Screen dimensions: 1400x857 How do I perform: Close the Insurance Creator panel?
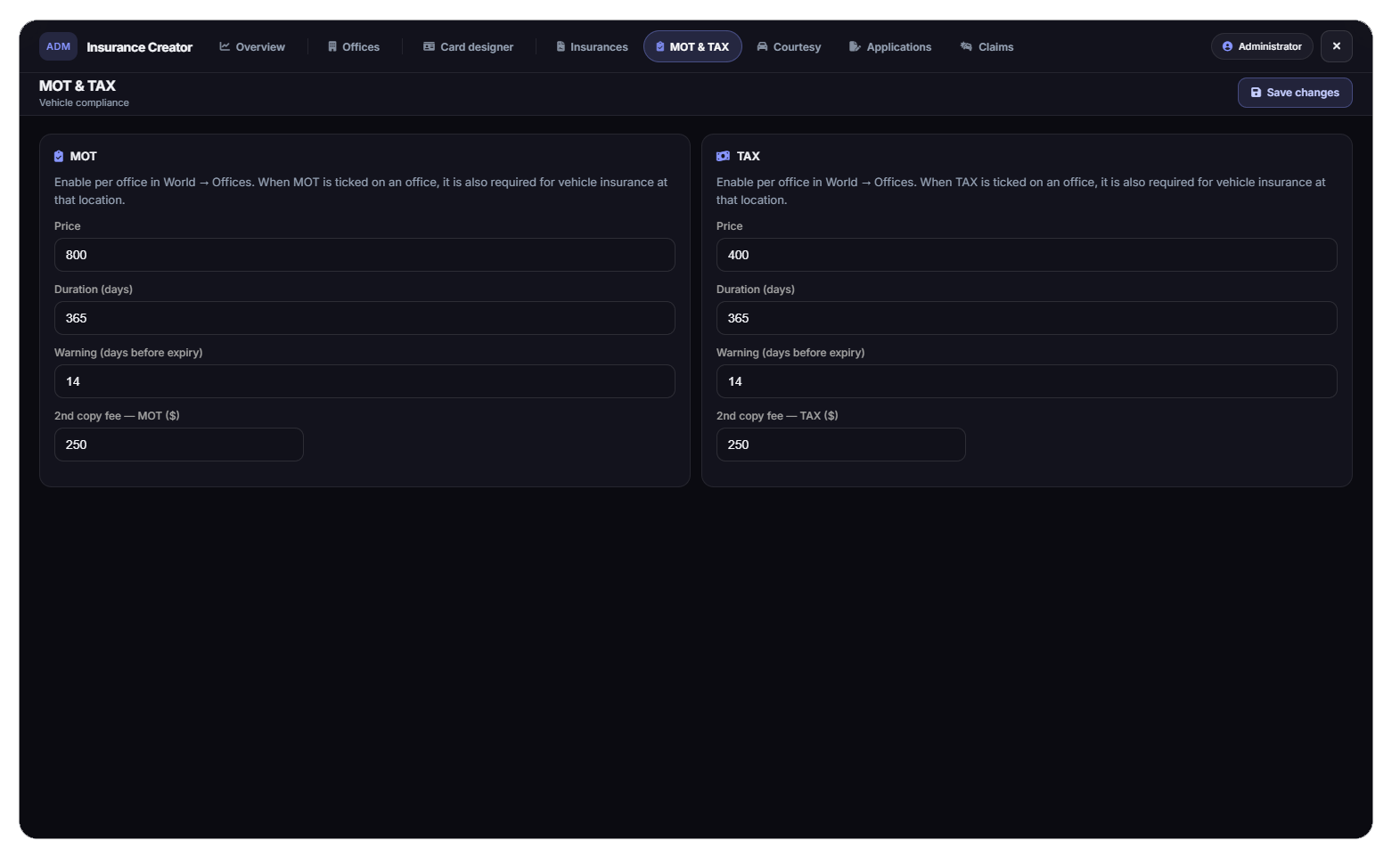coord(1337,46)
